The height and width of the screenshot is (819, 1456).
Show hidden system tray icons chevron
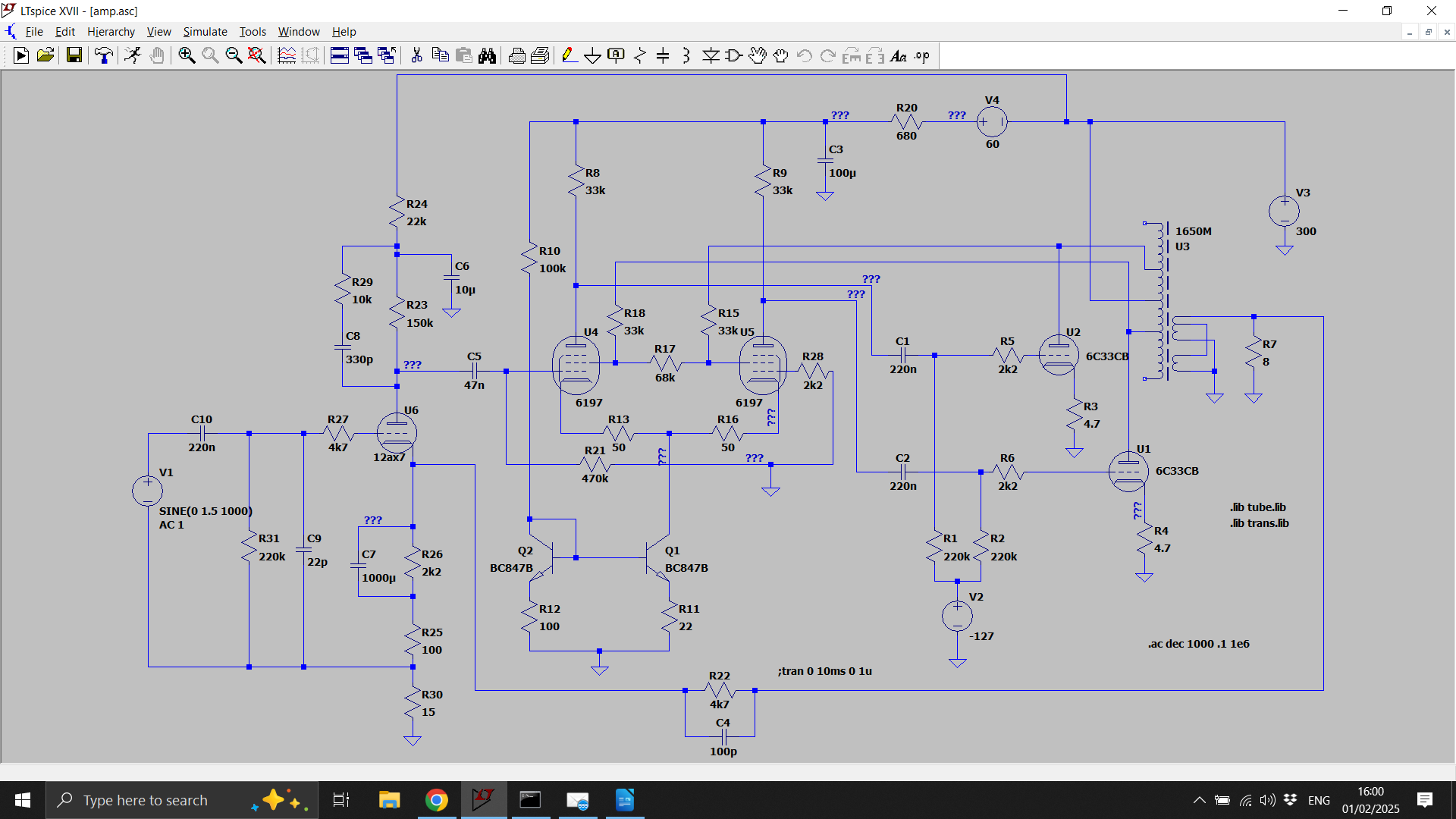click(x=1199, y=800)
